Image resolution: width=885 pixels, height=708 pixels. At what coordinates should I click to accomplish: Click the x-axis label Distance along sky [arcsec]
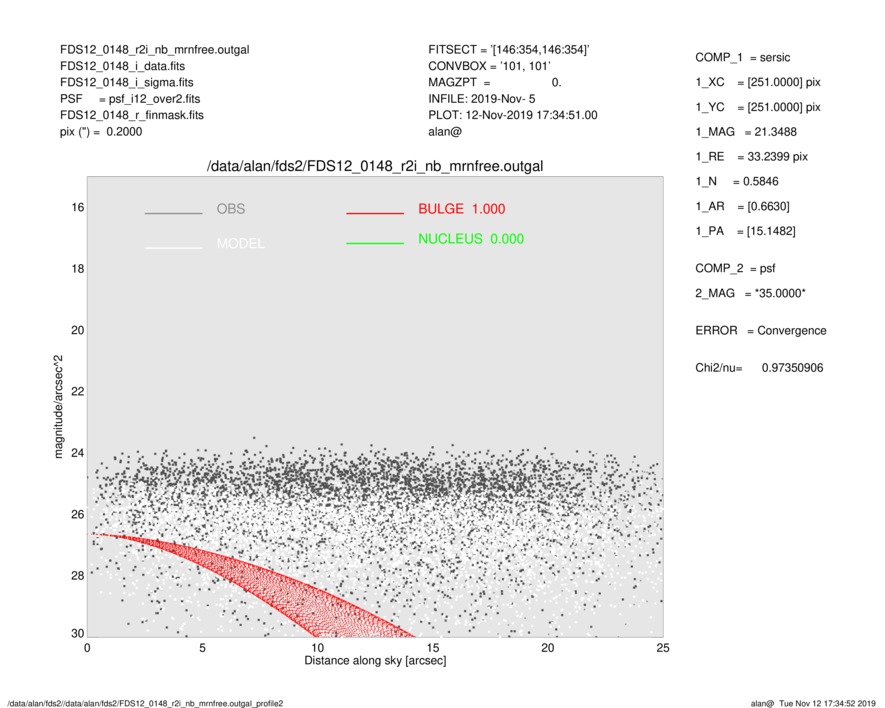coord(375,661)
